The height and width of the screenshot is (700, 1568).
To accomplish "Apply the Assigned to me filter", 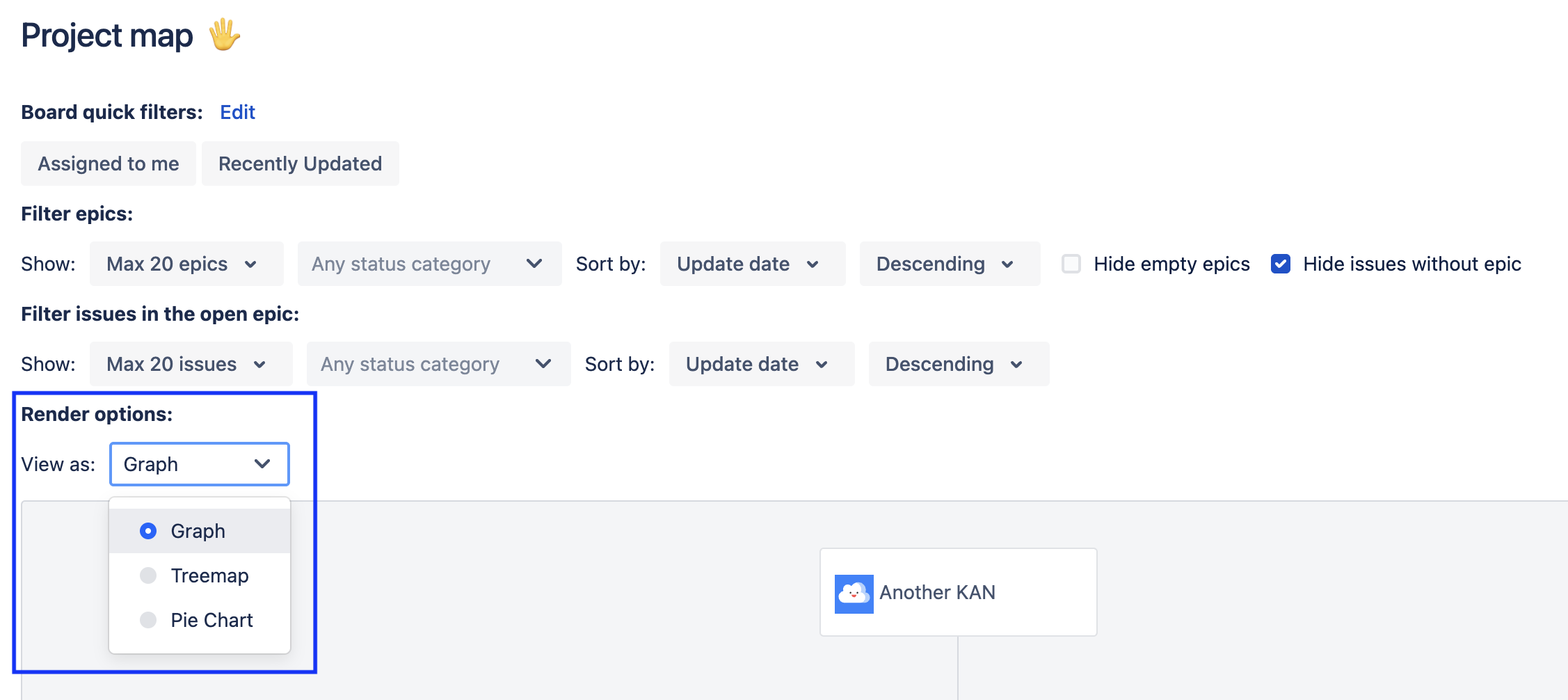I will tap(109, 164).
